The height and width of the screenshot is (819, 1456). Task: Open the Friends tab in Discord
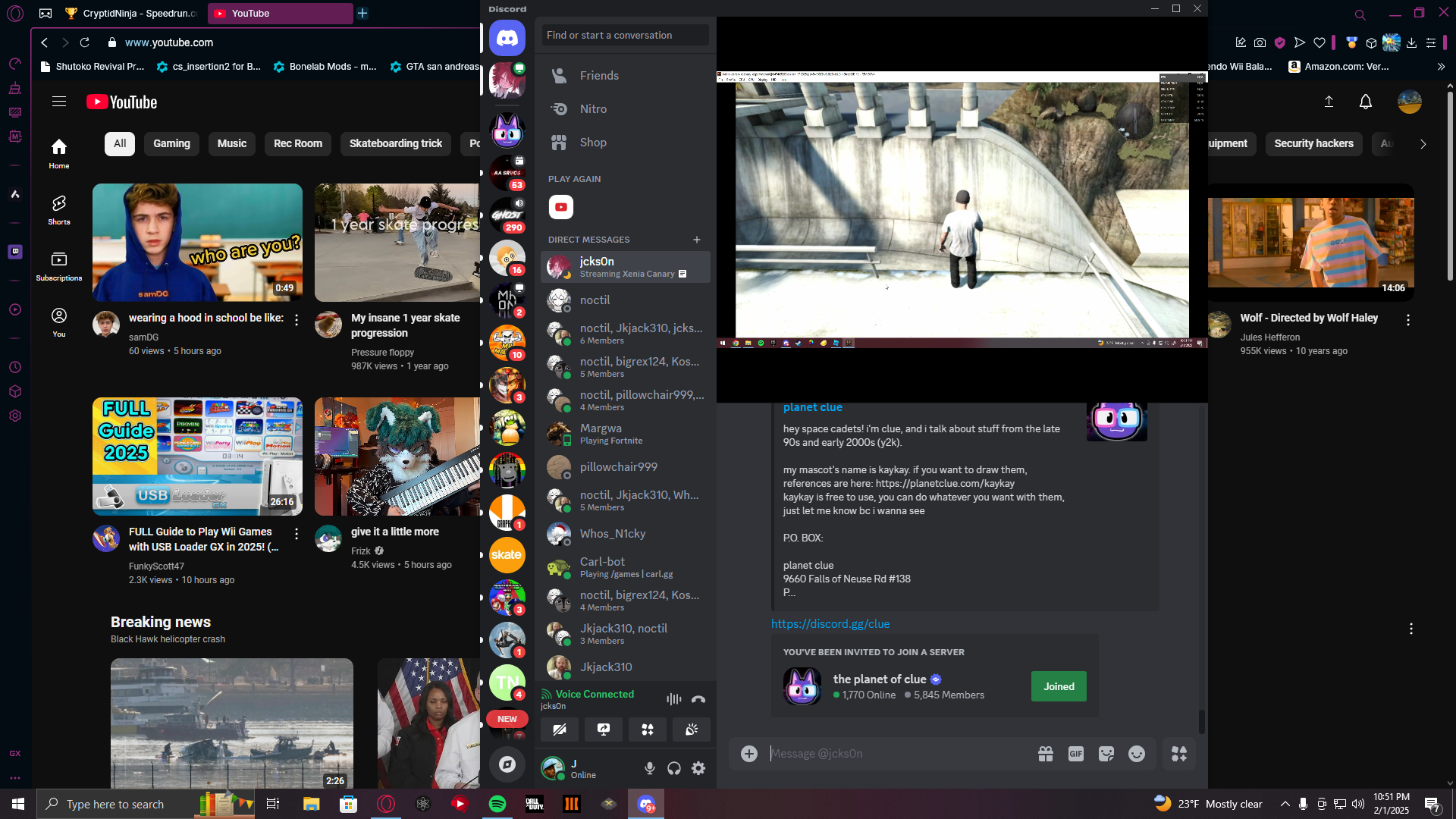[599, 76]
